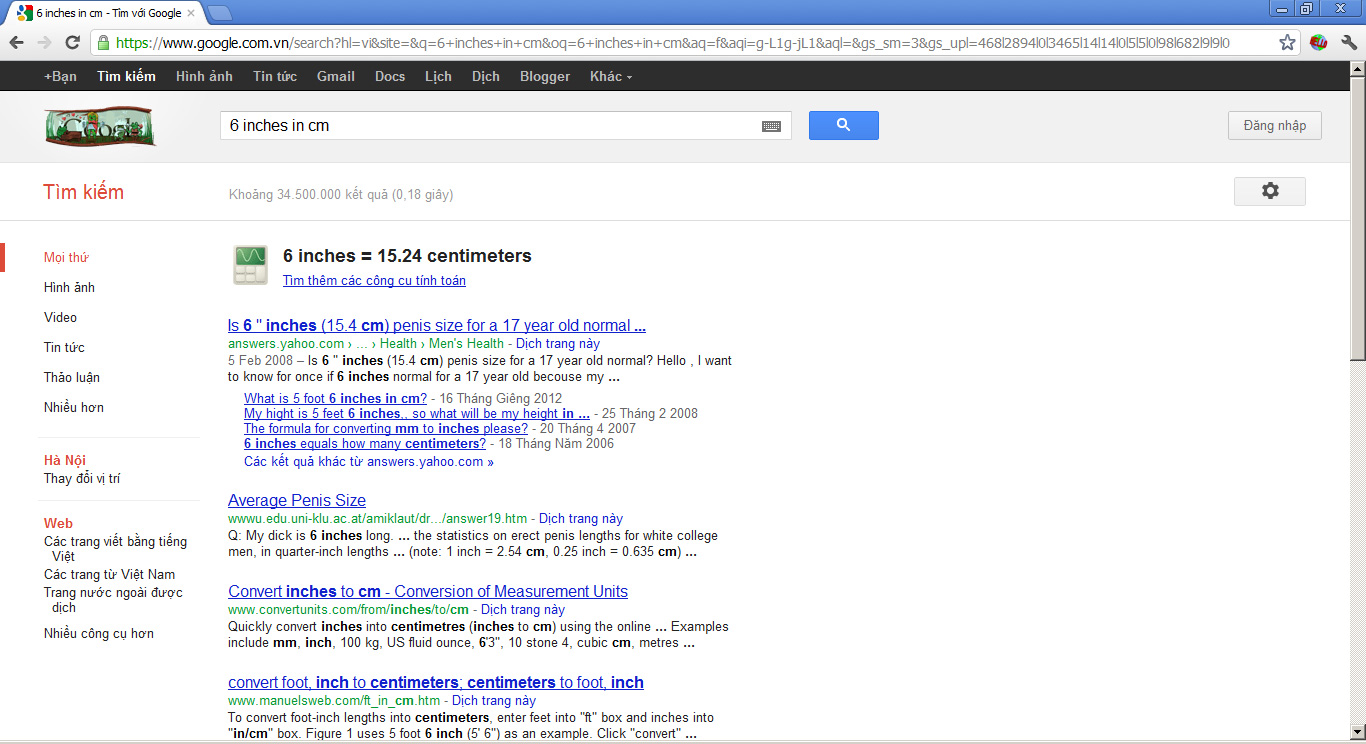Open Gmail from the top bar
Image resolution: width=1366 pixels, height=744 pixels.
(x=336, y=76)
